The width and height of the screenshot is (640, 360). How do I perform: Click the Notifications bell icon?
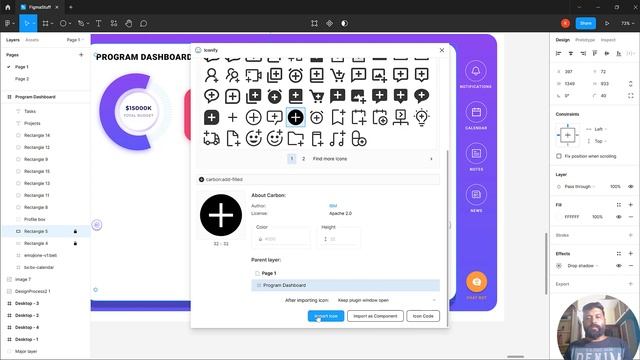click(476, 71)
